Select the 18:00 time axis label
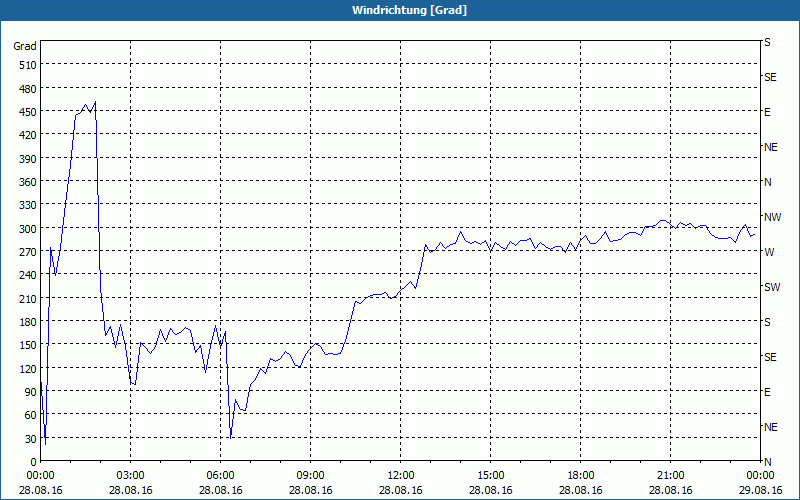Image resolution: width=800 pixels, height=500 pixels. [581, 476]
